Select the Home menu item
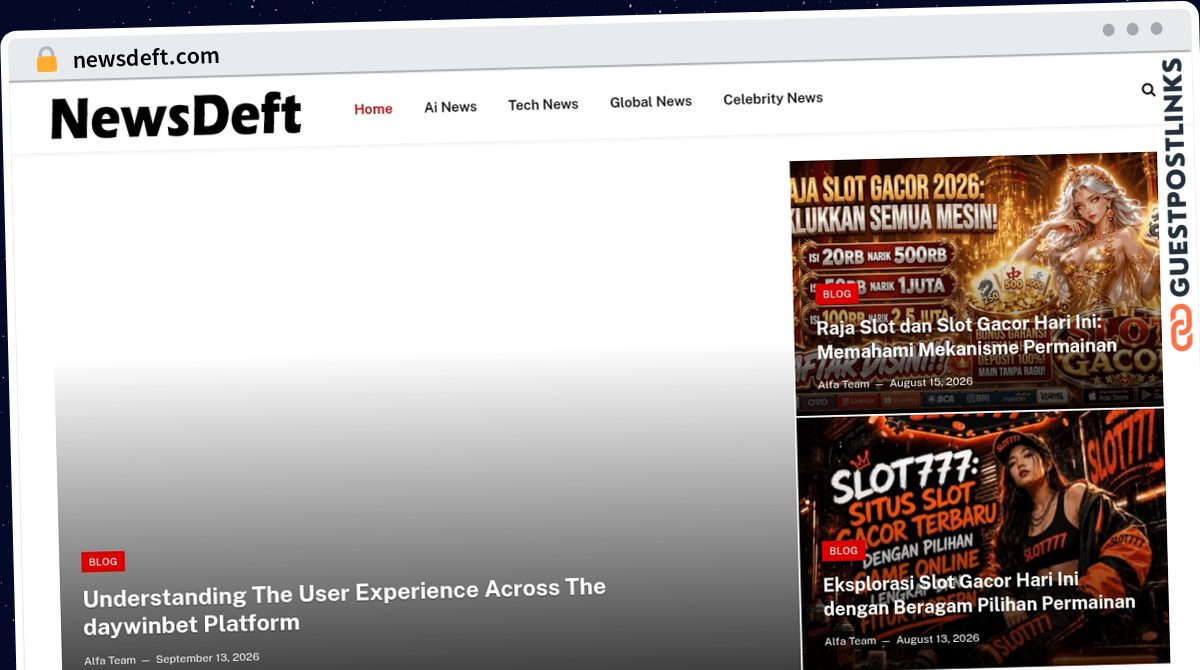Image resolution: width=1200 pixels, height=670 pixels. pyautogui.click(x=373, y=109)
